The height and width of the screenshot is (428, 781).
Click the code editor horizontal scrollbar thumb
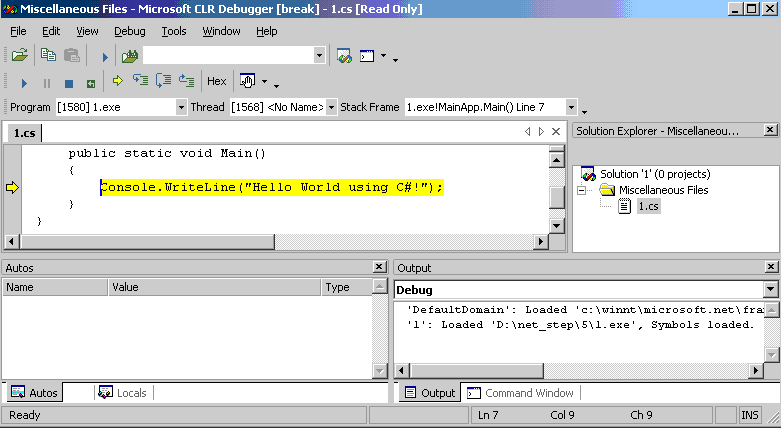tap(147, 242)
